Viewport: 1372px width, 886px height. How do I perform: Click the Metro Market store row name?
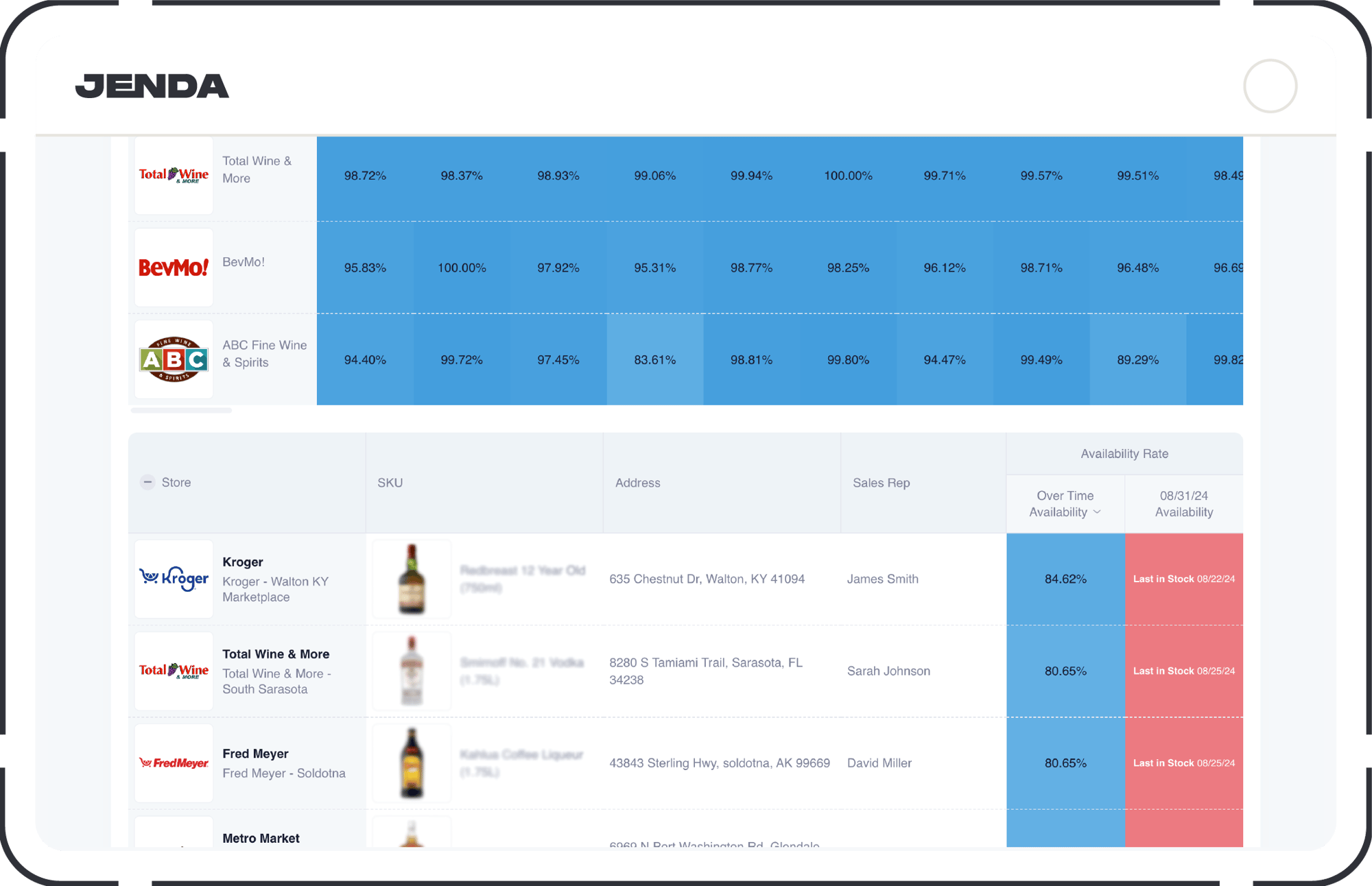coord(261,838)
